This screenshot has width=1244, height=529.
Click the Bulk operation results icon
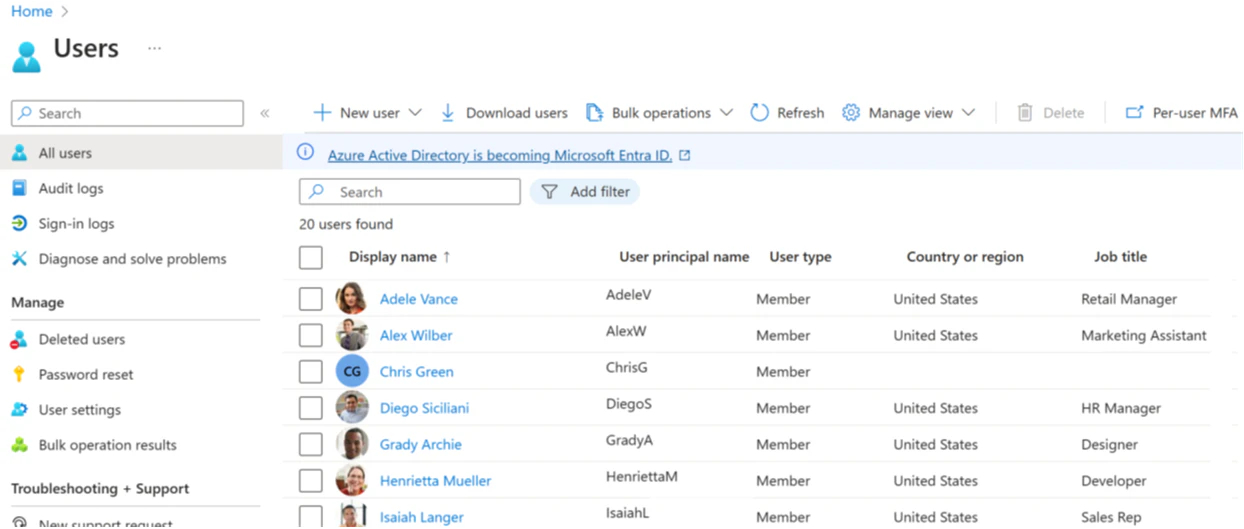pyautogui.click(x=19, y=445)
